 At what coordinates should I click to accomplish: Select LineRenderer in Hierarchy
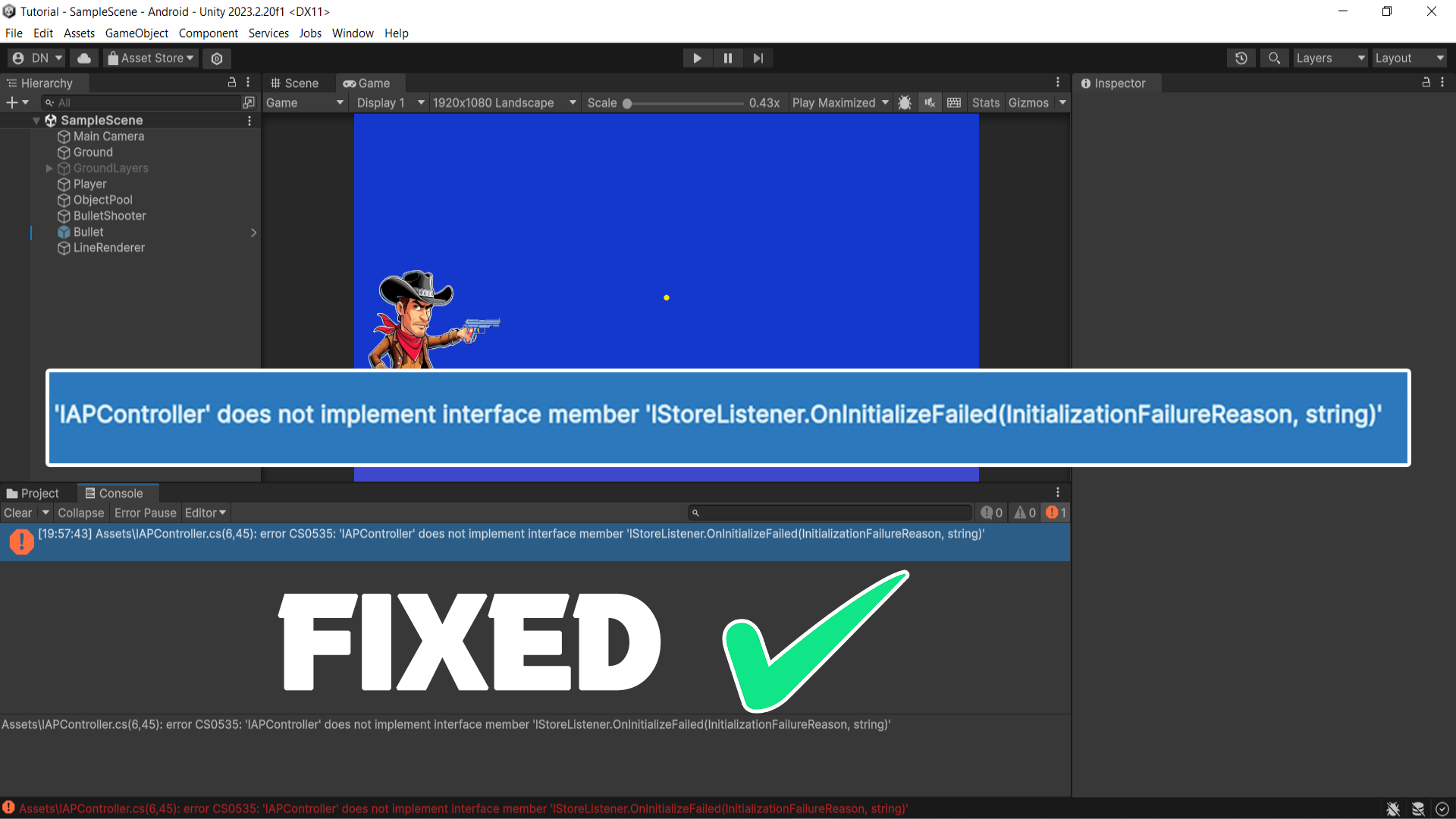(x=109, y=248)
